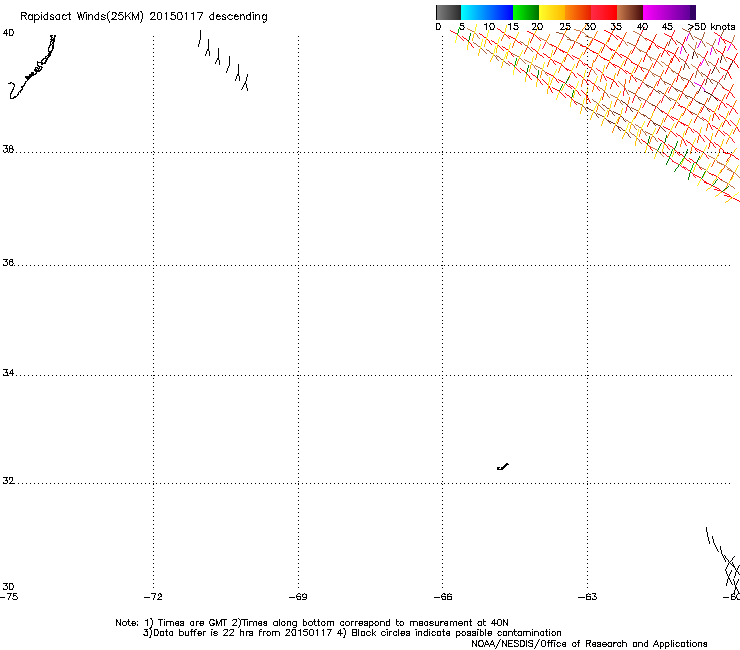
Task: Click the longitude label -63
Action: click(x=588, y=597)
